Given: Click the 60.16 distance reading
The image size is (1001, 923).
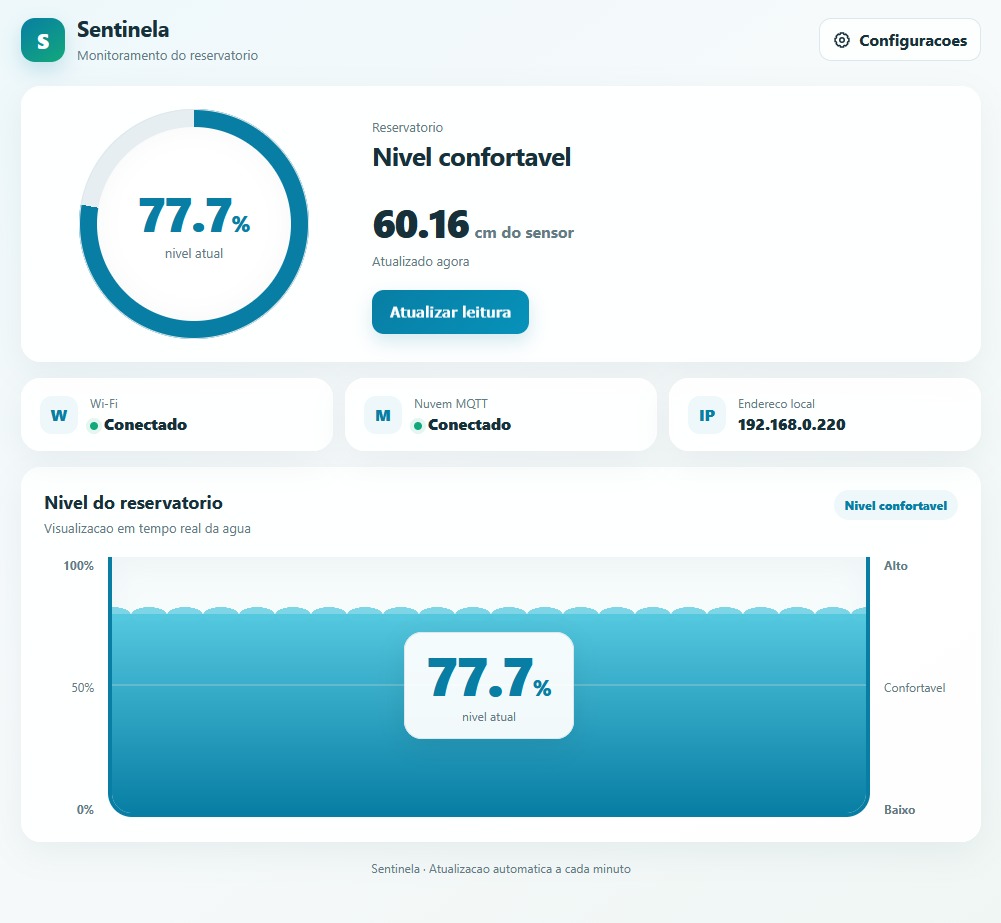Looking at the screenshot, I should [x=421, y=225].
